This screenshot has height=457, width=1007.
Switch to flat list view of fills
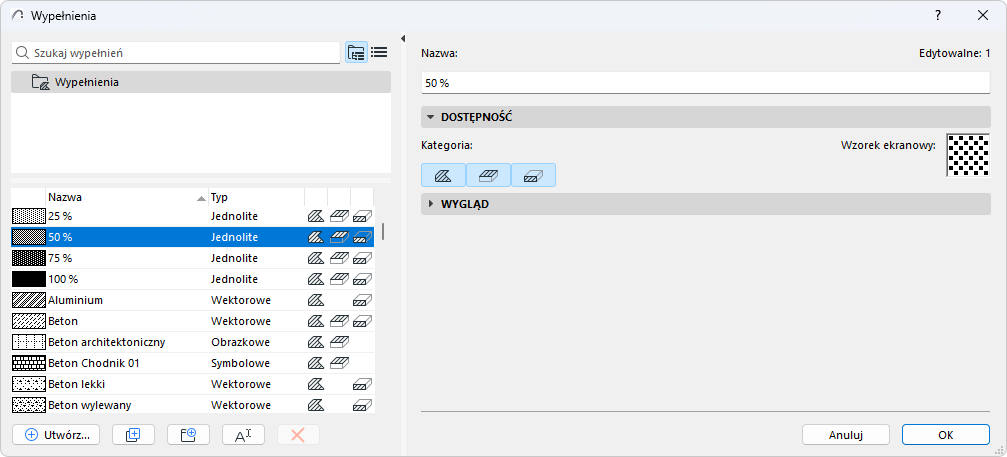tap(379, 53)
